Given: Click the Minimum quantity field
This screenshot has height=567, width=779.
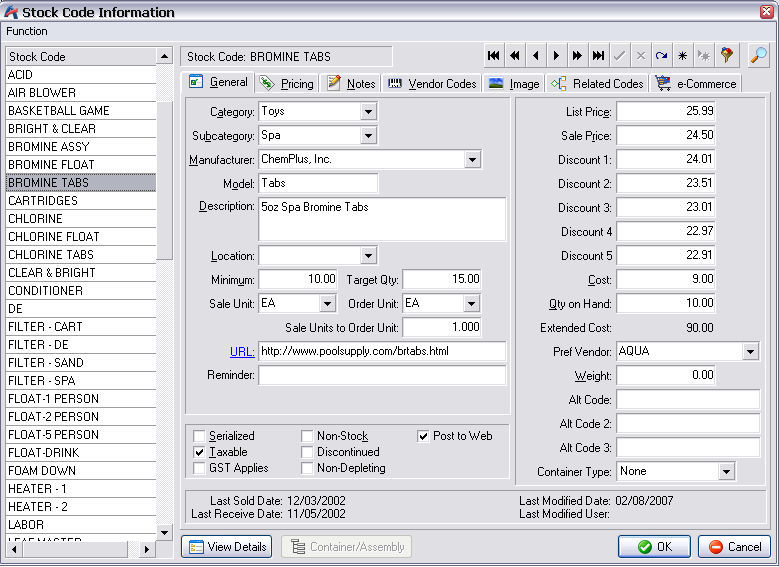Looking at the screenshot, I should coord(298,279).
